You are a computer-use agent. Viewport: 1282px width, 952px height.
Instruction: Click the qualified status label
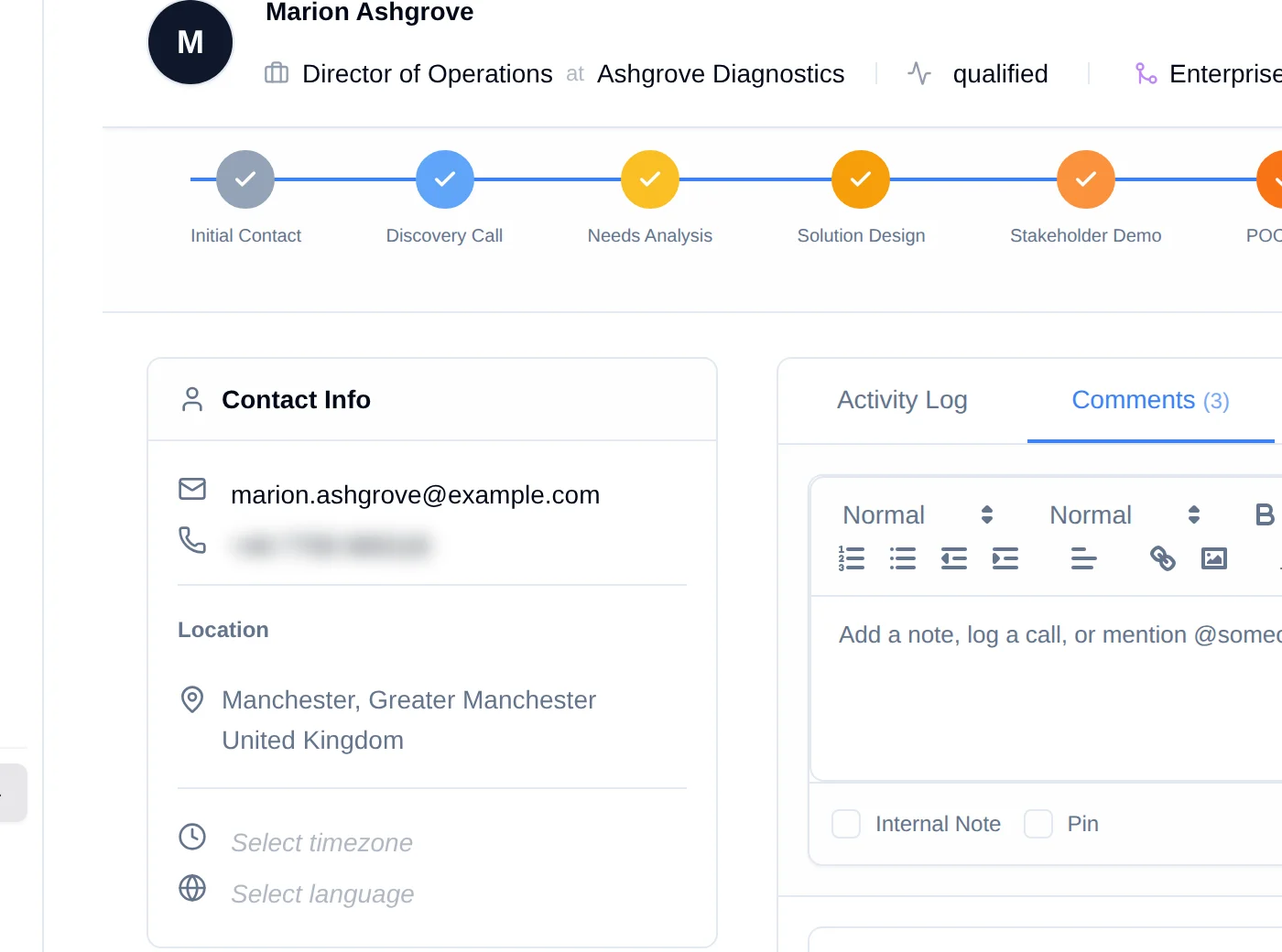click(x=1000, y=73)
